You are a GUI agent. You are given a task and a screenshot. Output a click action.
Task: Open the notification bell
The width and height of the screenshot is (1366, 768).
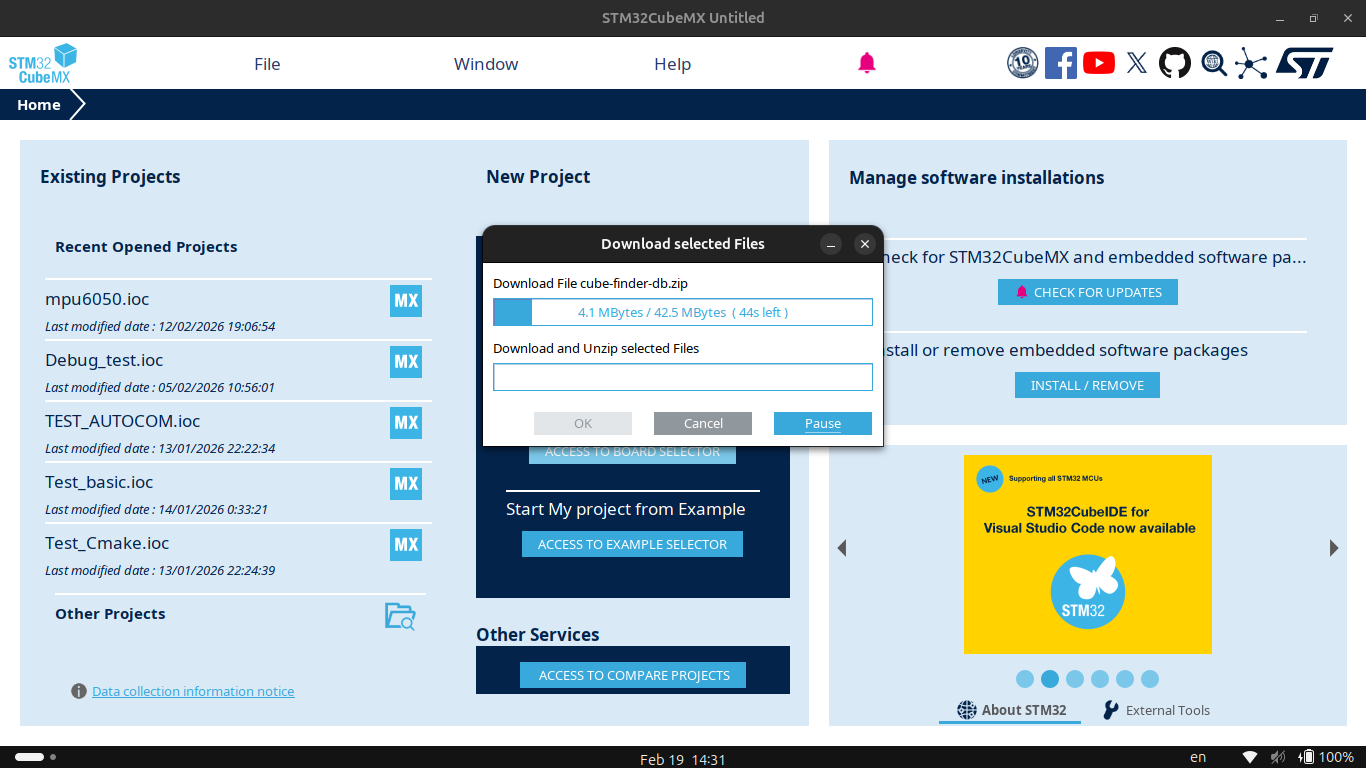click(867, 63)
